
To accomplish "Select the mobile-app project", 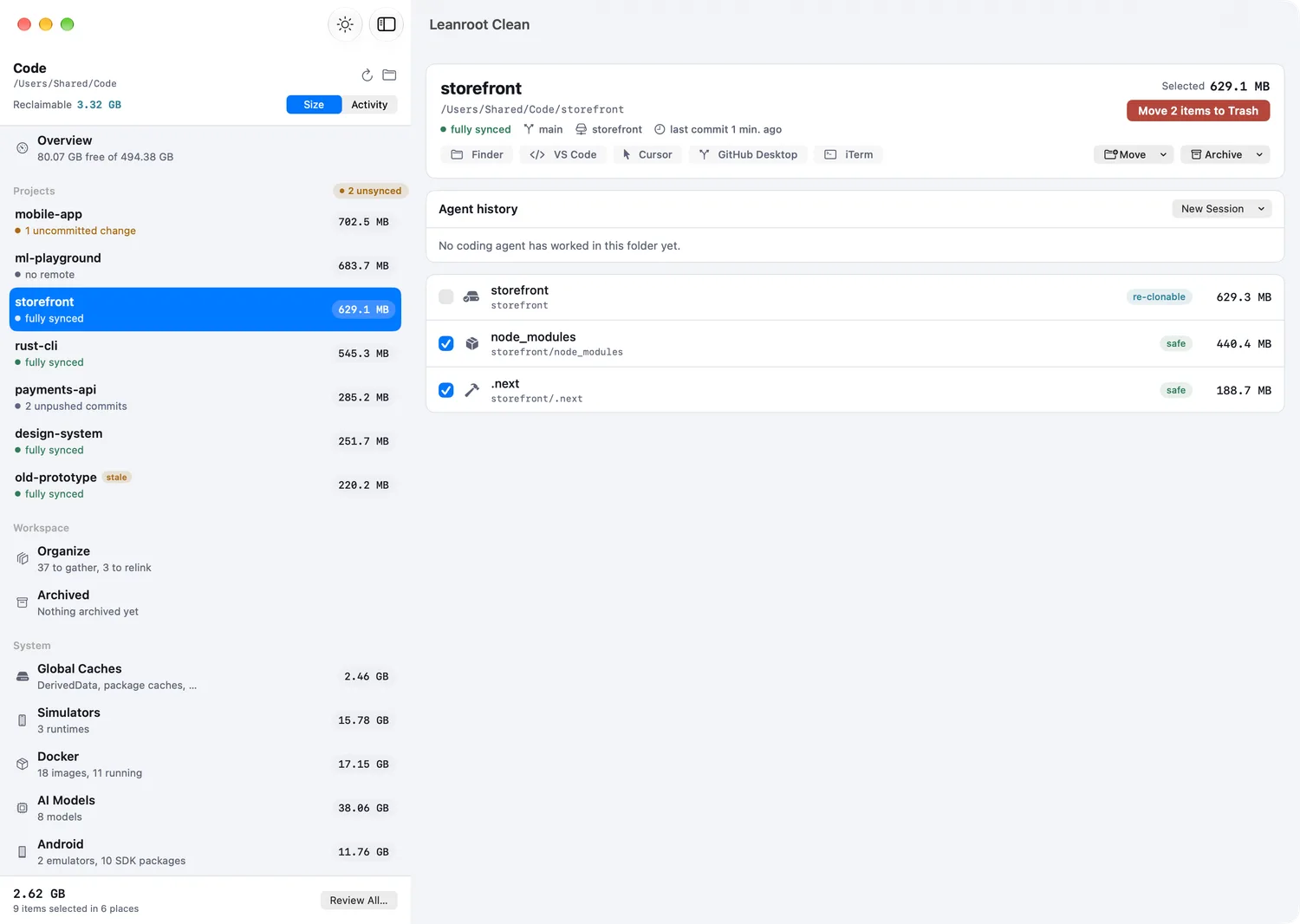I will tap(205, 222).
